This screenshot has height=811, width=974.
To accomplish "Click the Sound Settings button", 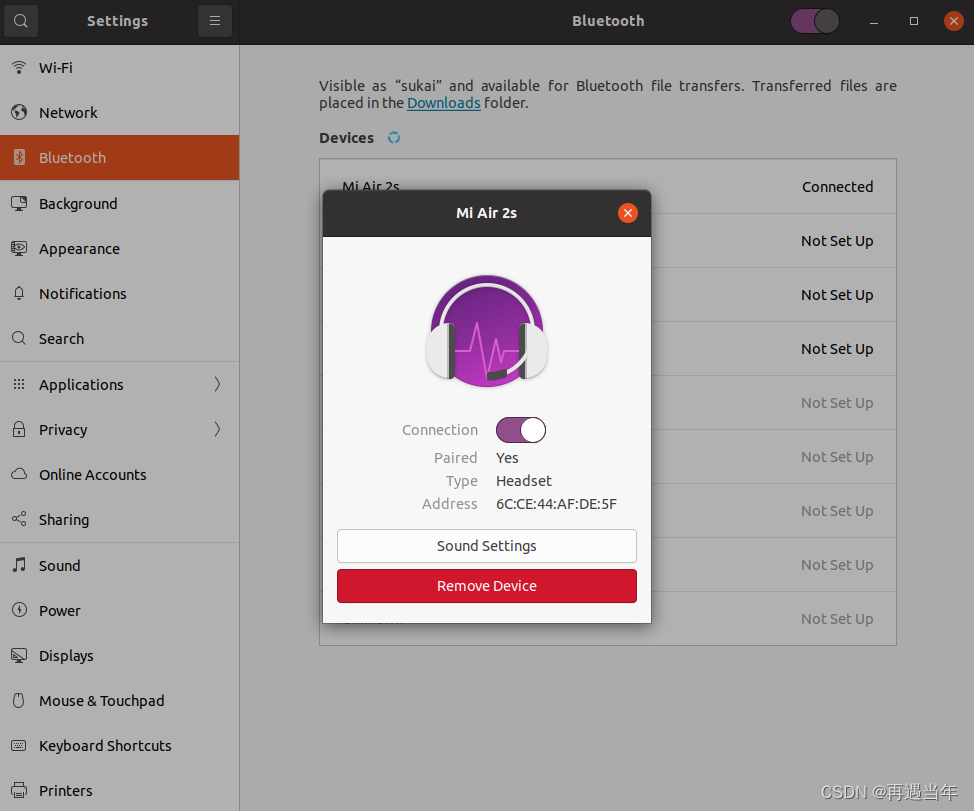I will click(487, 546).
